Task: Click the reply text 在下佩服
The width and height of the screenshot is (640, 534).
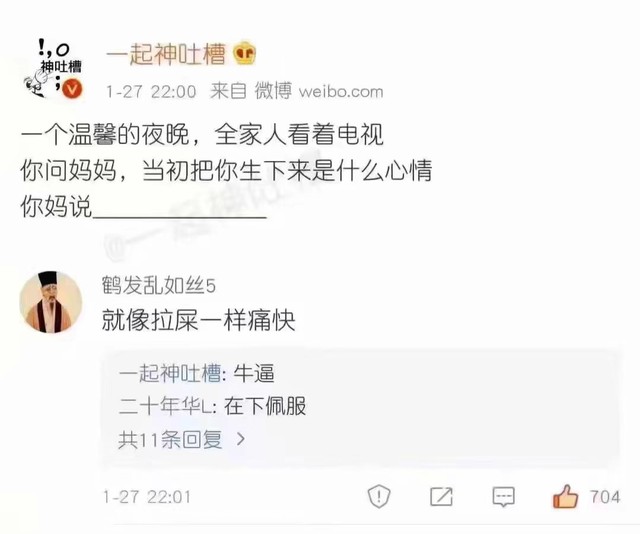Action: pyautogui.click(x=265, y=406)
